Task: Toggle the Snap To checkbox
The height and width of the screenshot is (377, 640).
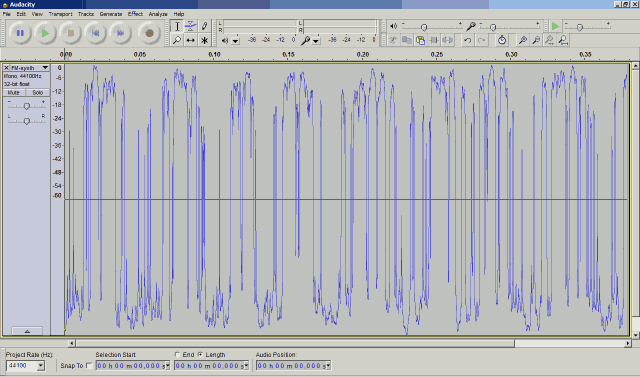Action: tap(89, 366)
